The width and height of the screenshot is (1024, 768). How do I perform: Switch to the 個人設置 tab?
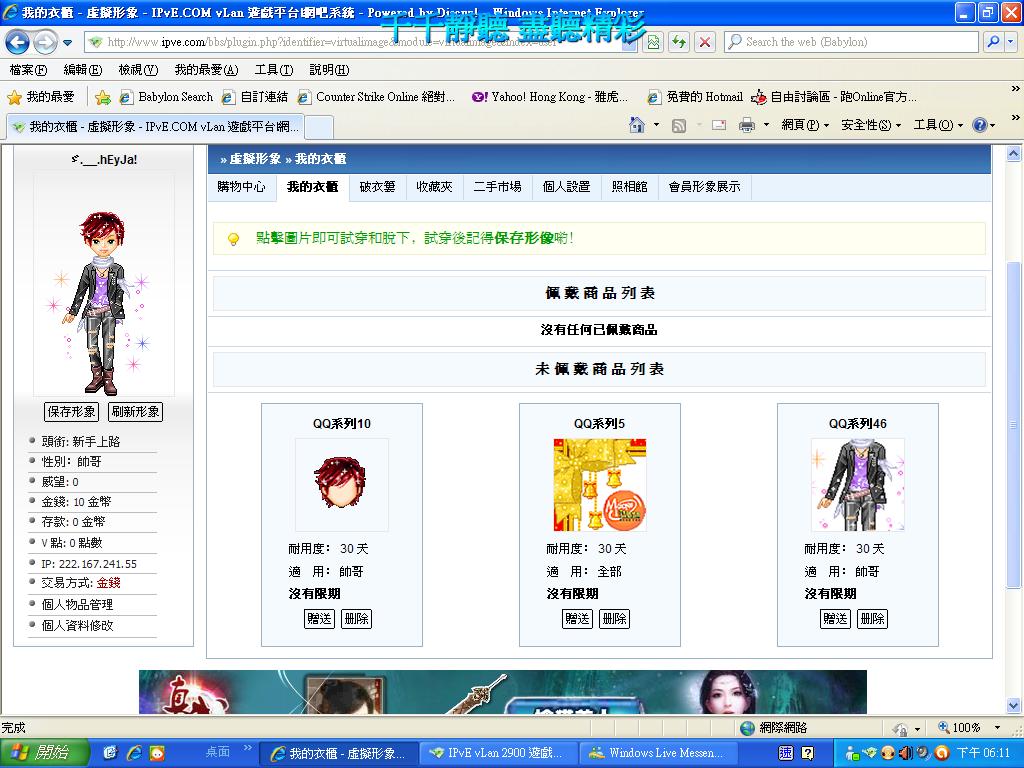(566, 187)
